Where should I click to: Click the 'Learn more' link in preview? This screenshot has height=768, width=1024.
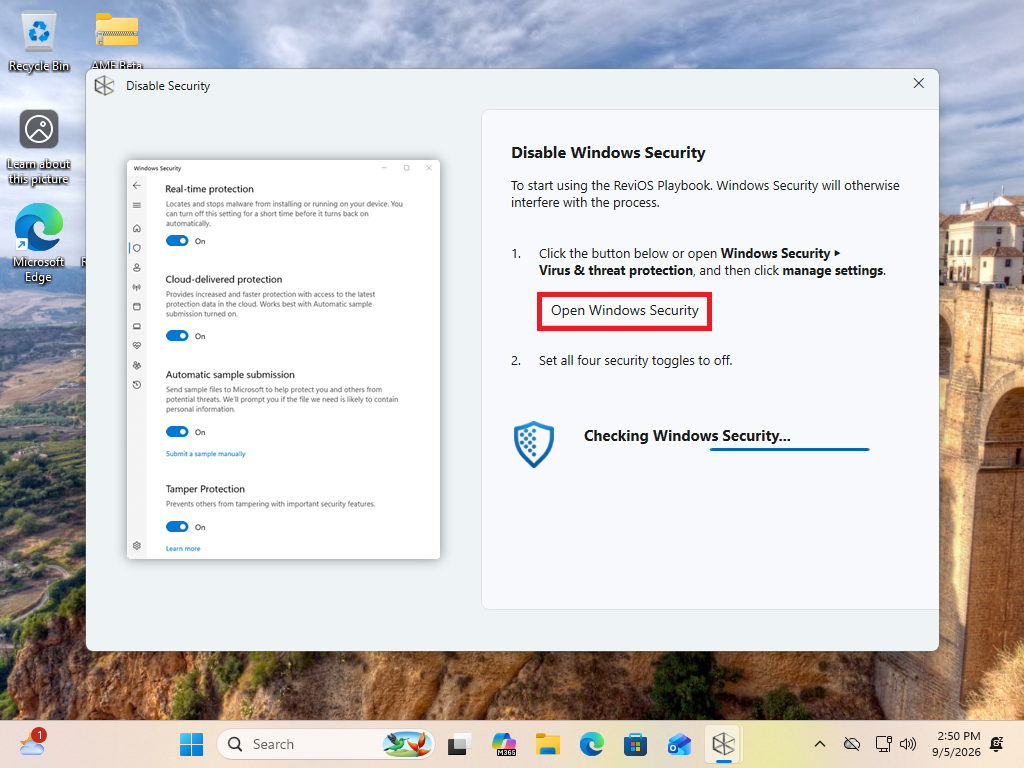tap(183, 549)
